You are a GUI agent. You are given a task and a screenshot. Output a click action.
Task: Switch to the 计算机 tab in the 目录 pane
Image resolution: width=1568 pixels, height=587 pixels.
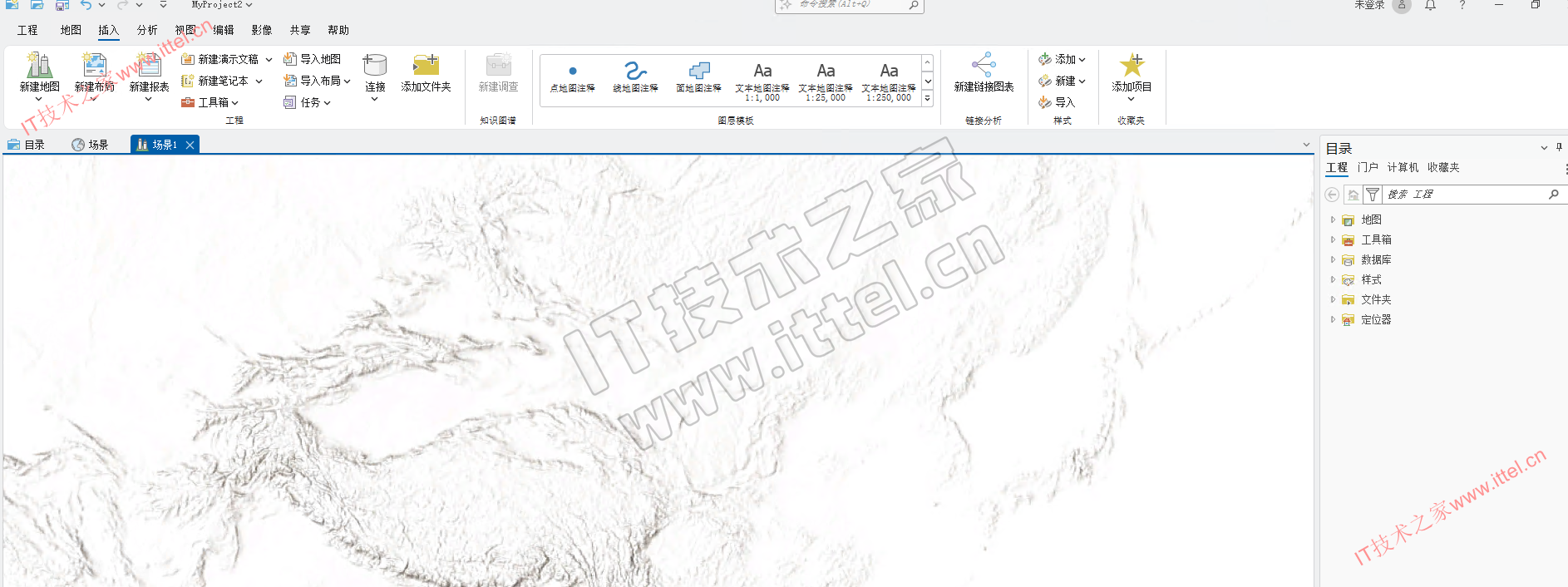(x=1403, y=167)
